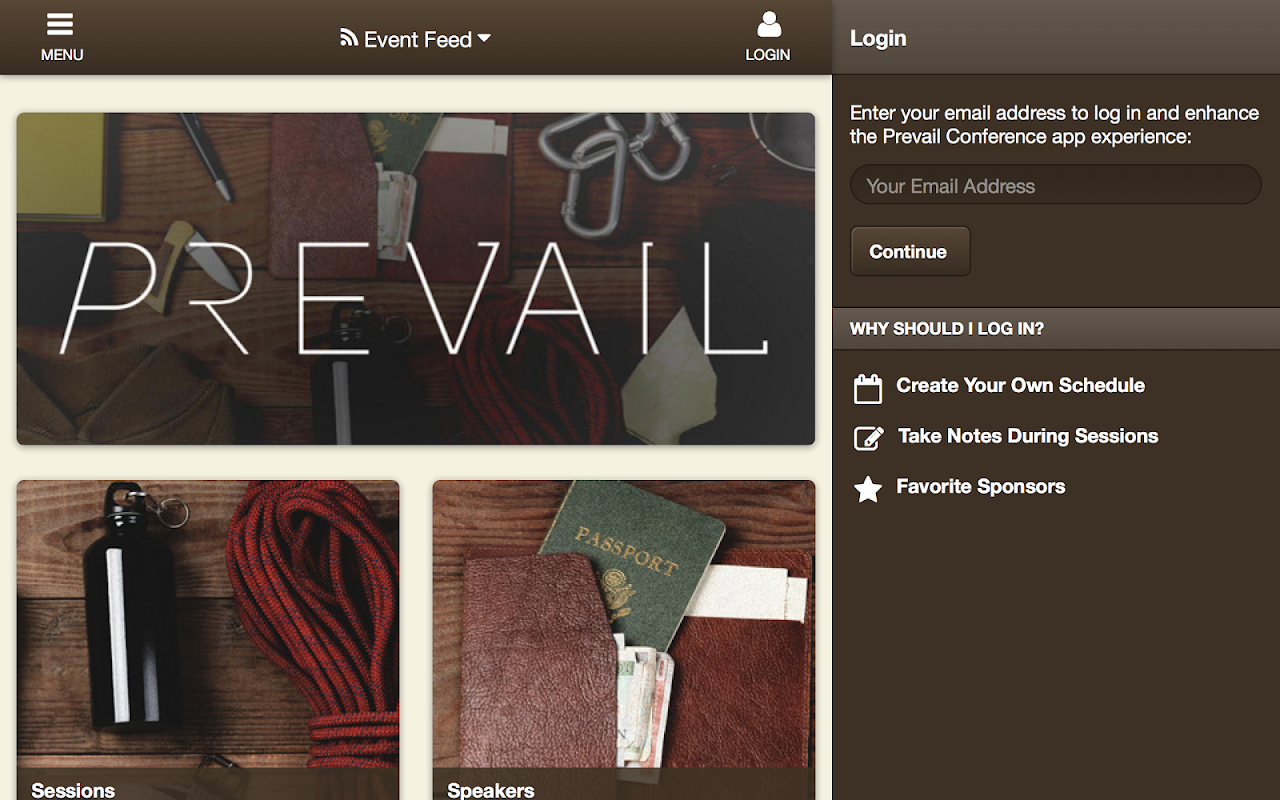This screenshot has width=1280, height=800.
Task: Collapse the WHY SHOULD I LOG IN? section header
Action: coord(1056,328)
